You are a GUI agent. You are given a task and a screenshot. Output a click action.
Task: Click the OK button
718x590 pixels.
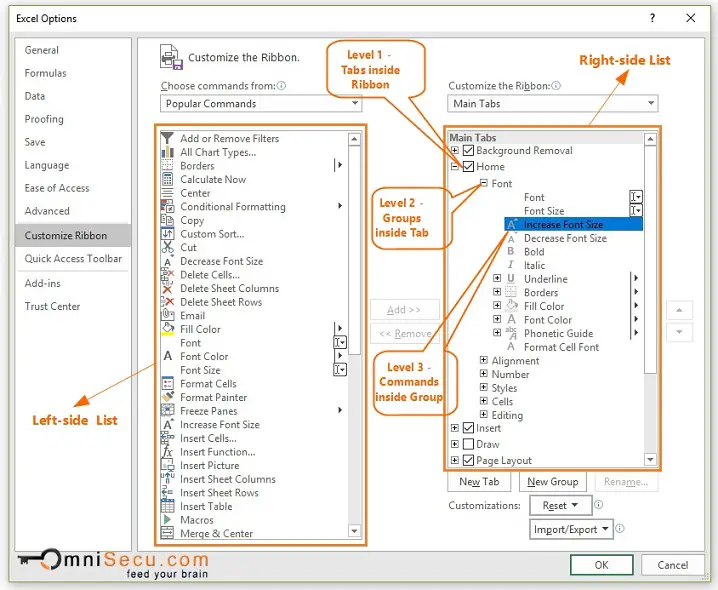602,565
